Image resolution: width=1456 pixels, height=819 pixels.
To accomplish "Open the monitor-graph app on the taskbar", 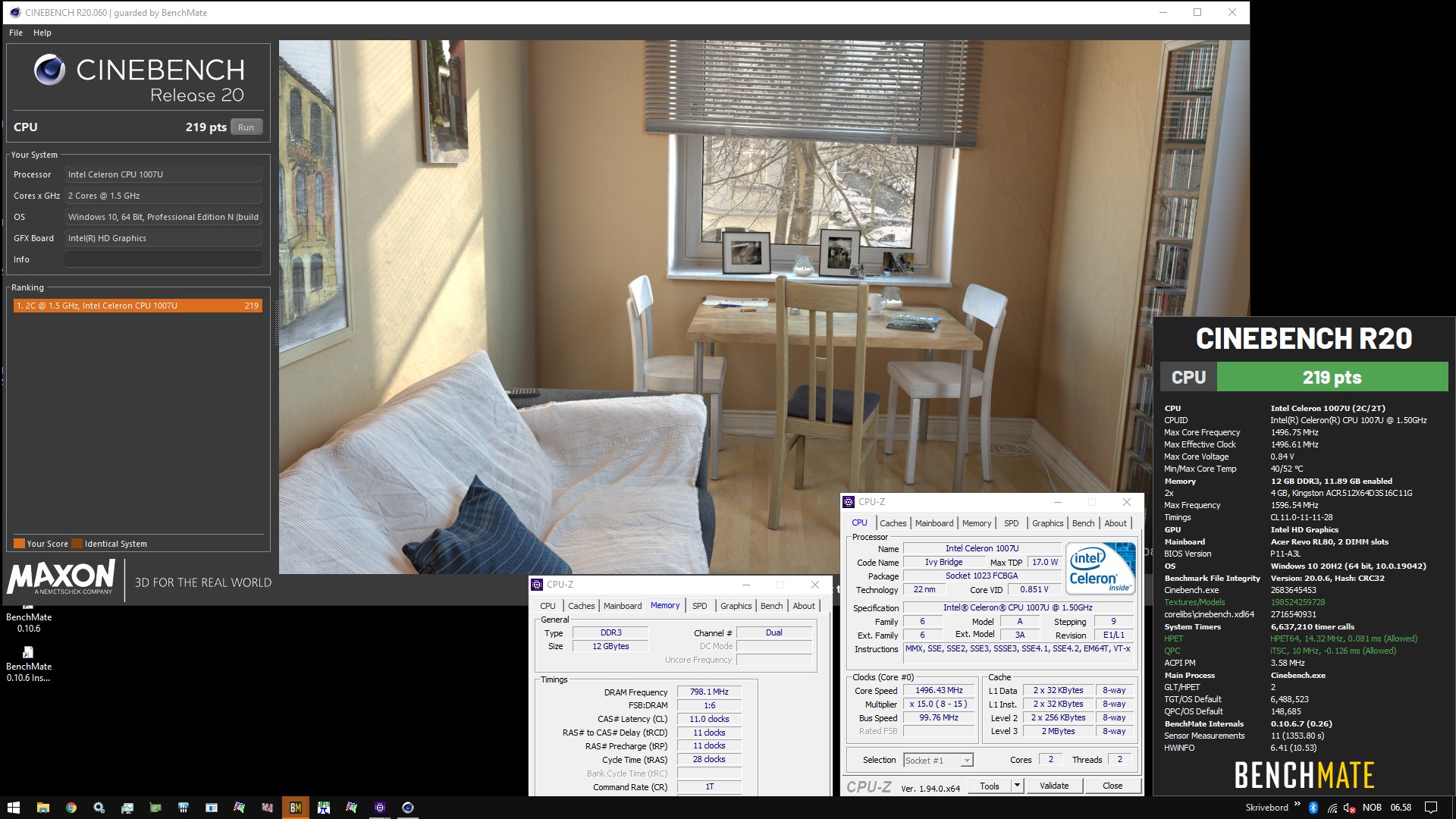I will click(x=127, y=808).
